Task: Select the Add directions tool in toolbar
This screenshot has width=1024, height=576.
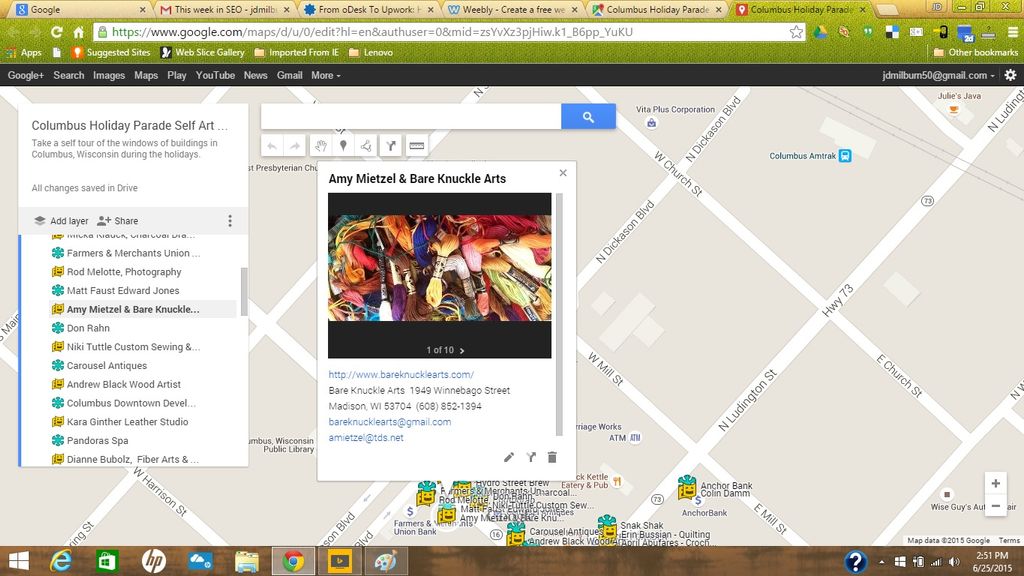Action: [x=391, y=146]
